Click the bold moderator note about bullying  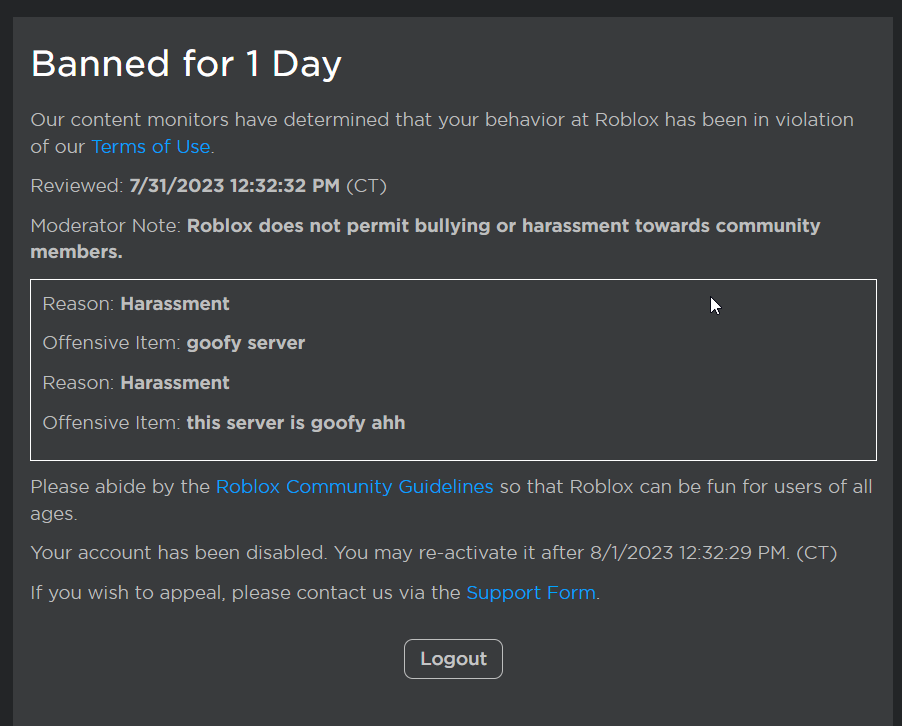[503, 226]
